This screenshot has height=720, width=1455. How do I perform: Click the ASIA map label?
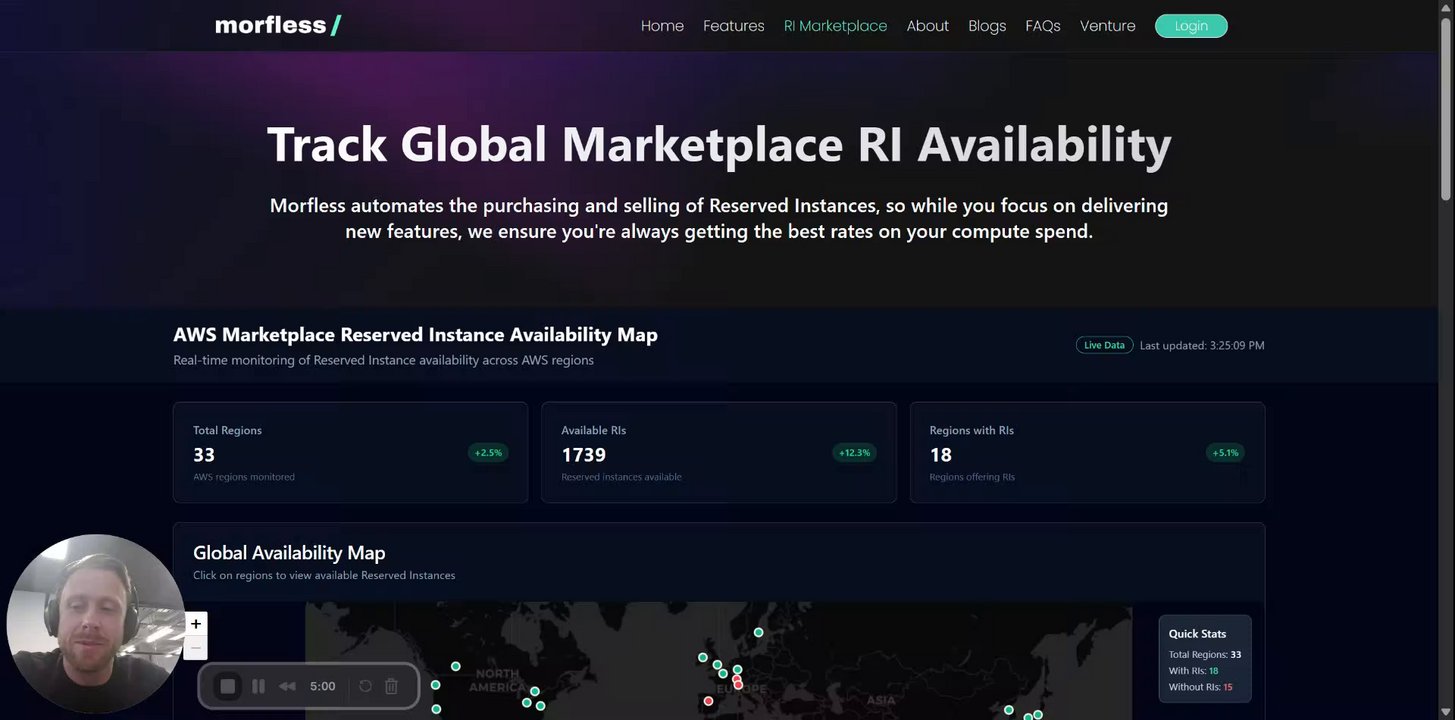(880, 701)
